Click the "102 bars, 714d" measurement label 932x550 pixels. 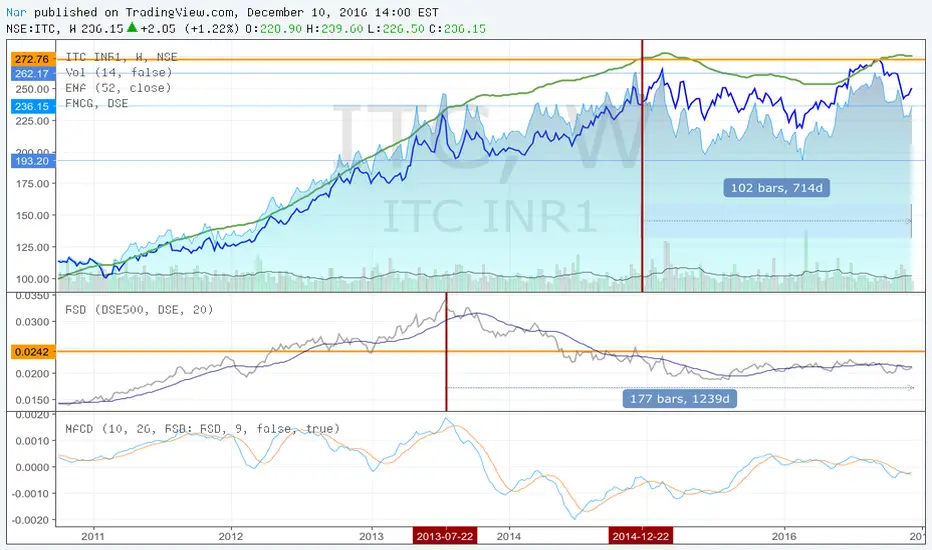pos(776,188)
